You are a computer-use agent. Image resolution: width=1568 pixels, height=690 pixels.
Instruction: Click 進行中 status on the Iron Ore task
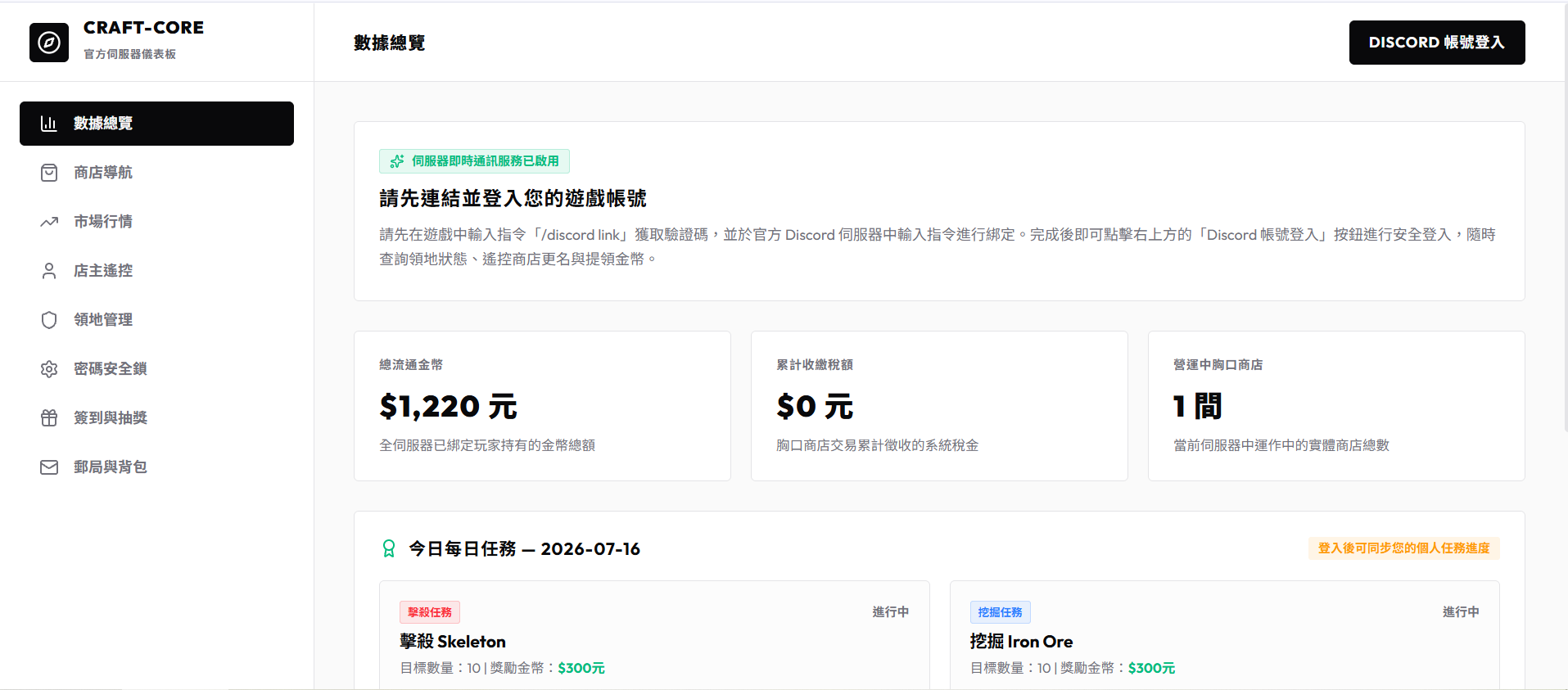[1461, 612]
